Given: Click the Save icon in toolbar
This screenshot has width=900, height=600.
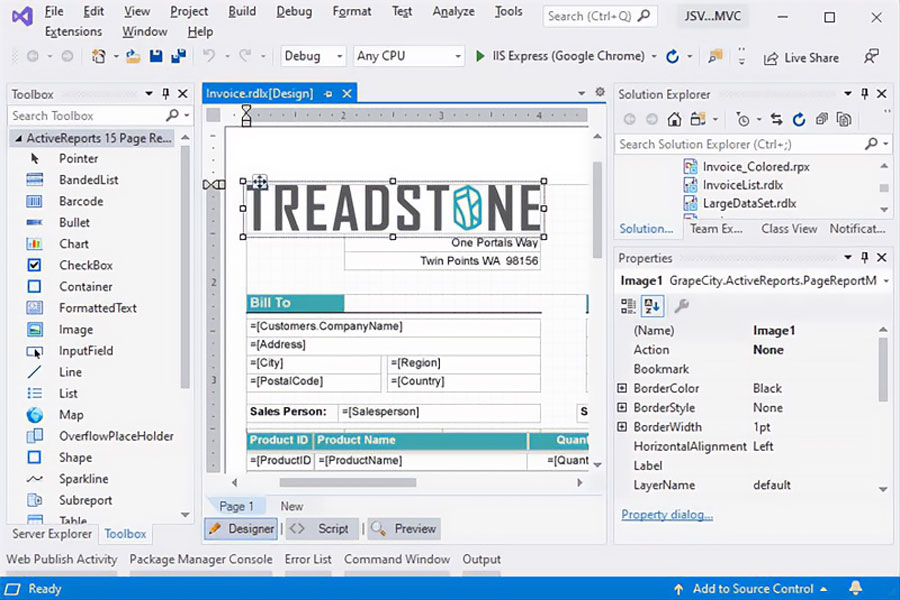Looking at the screenshot, I should (x=156, y=56).
